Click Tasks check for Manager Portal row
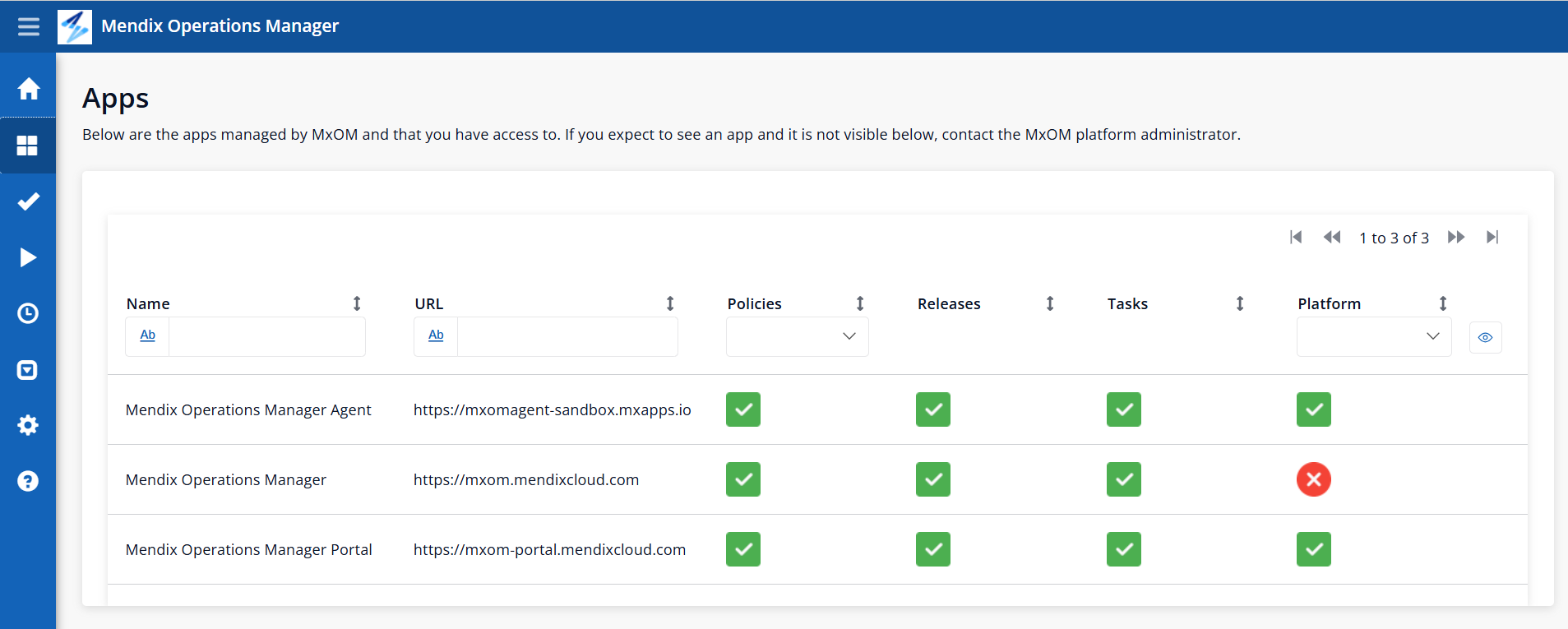 point(1124,549)
